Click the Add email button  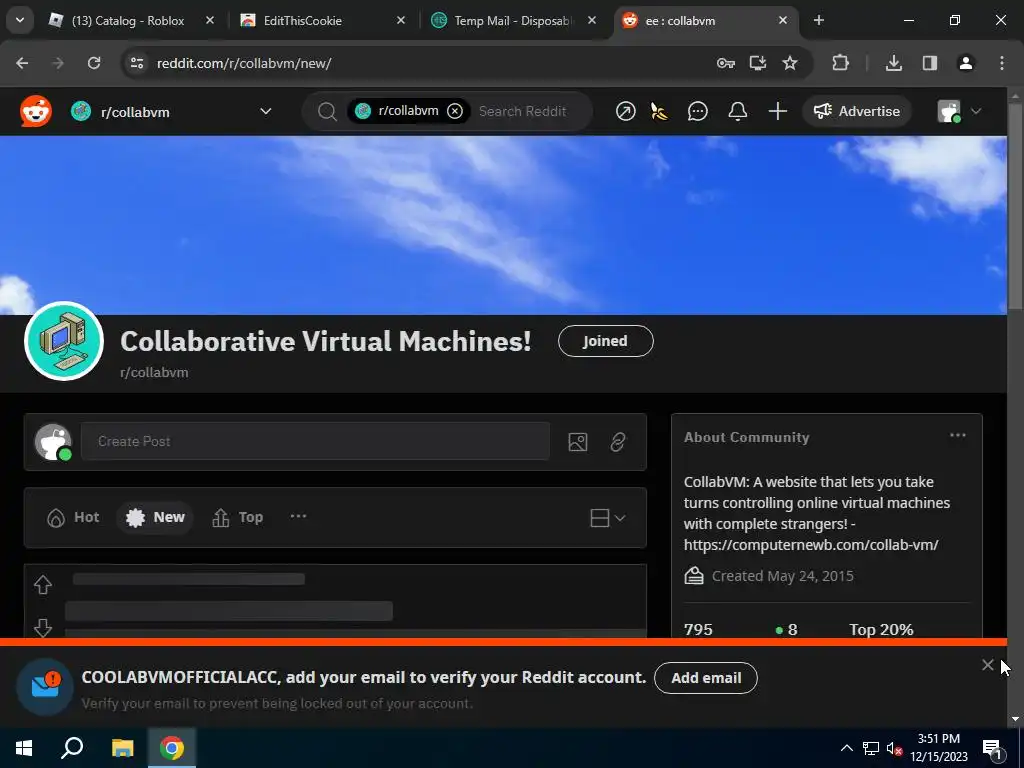coord(706,678)
